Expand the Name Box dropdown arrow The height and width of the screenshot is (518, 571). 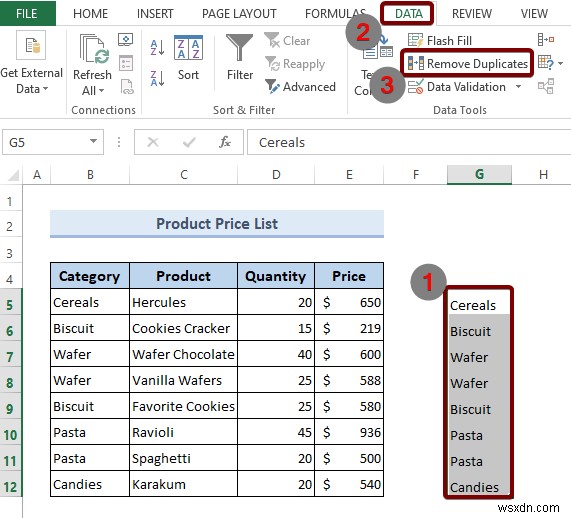(x=94, y=141)
